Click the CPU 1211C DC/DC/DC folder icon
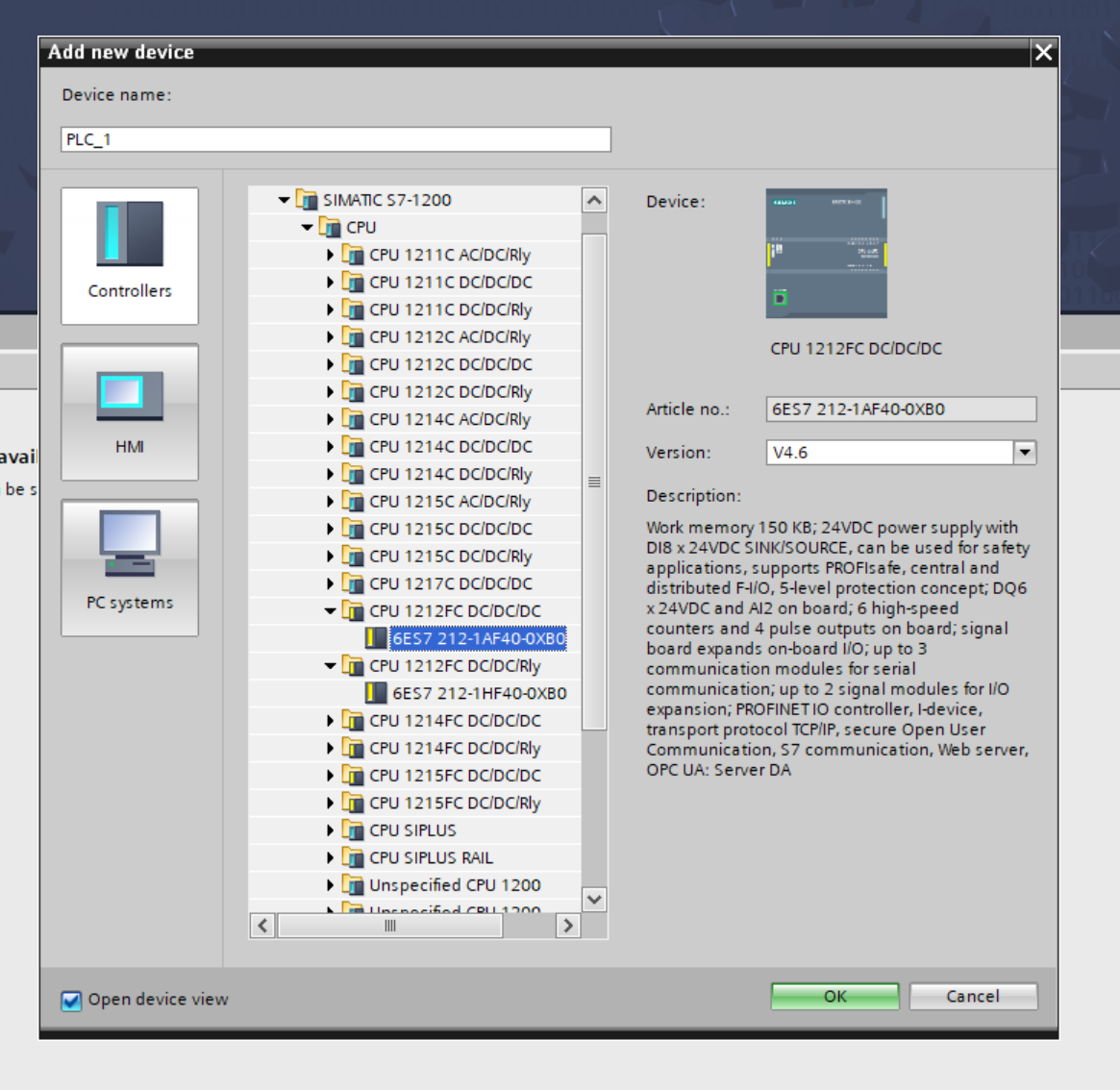This screenshot has width=1120, height=1090. (353, 283)
